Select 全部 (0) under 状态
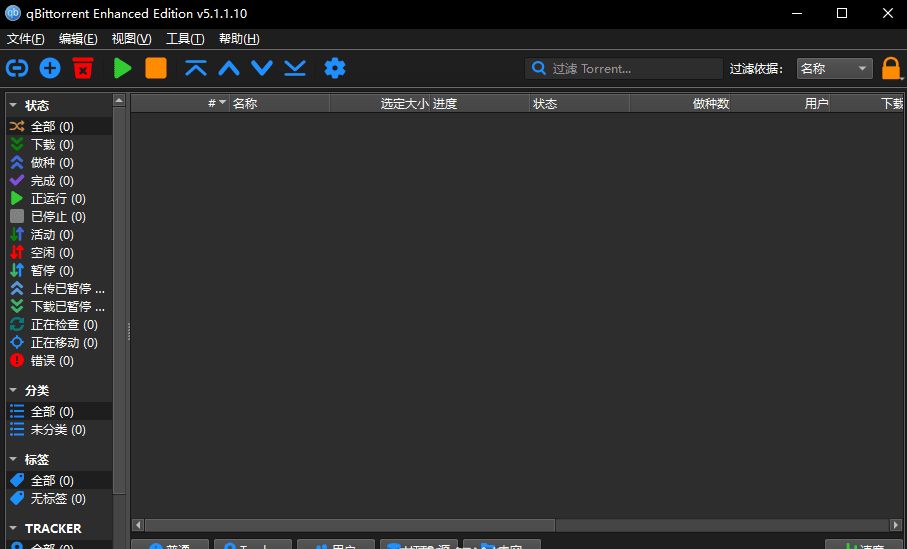Viewport: 907px width, 549px height. [60, 126]
